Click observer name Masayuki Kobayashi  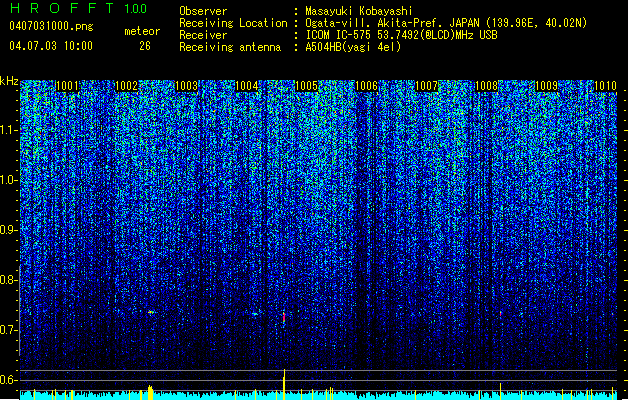point(359,11)
